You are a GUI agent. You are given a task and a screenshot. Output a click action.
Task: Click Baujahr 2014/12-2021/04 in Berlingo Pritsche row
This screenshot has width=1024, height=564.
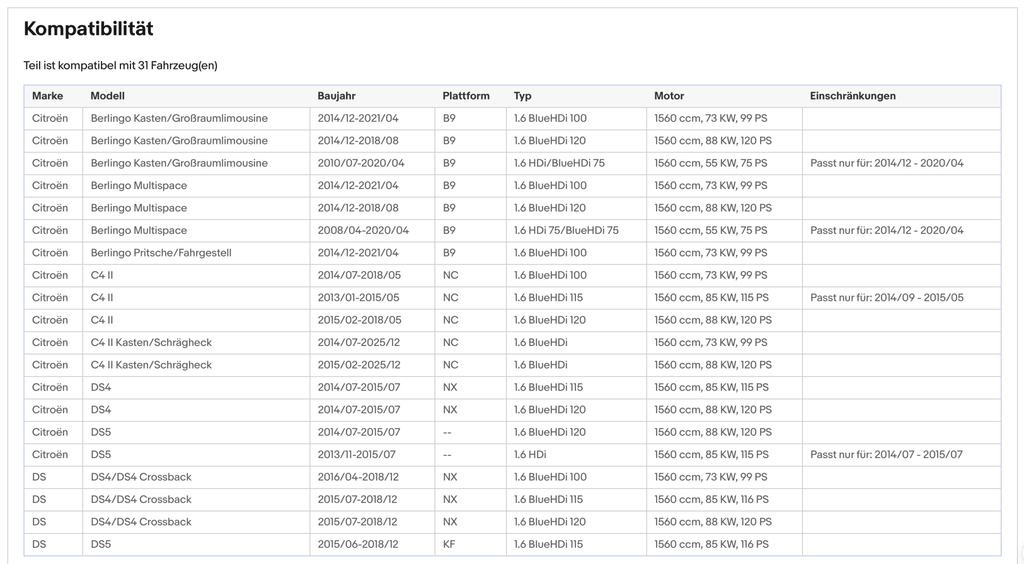point(359,253)
